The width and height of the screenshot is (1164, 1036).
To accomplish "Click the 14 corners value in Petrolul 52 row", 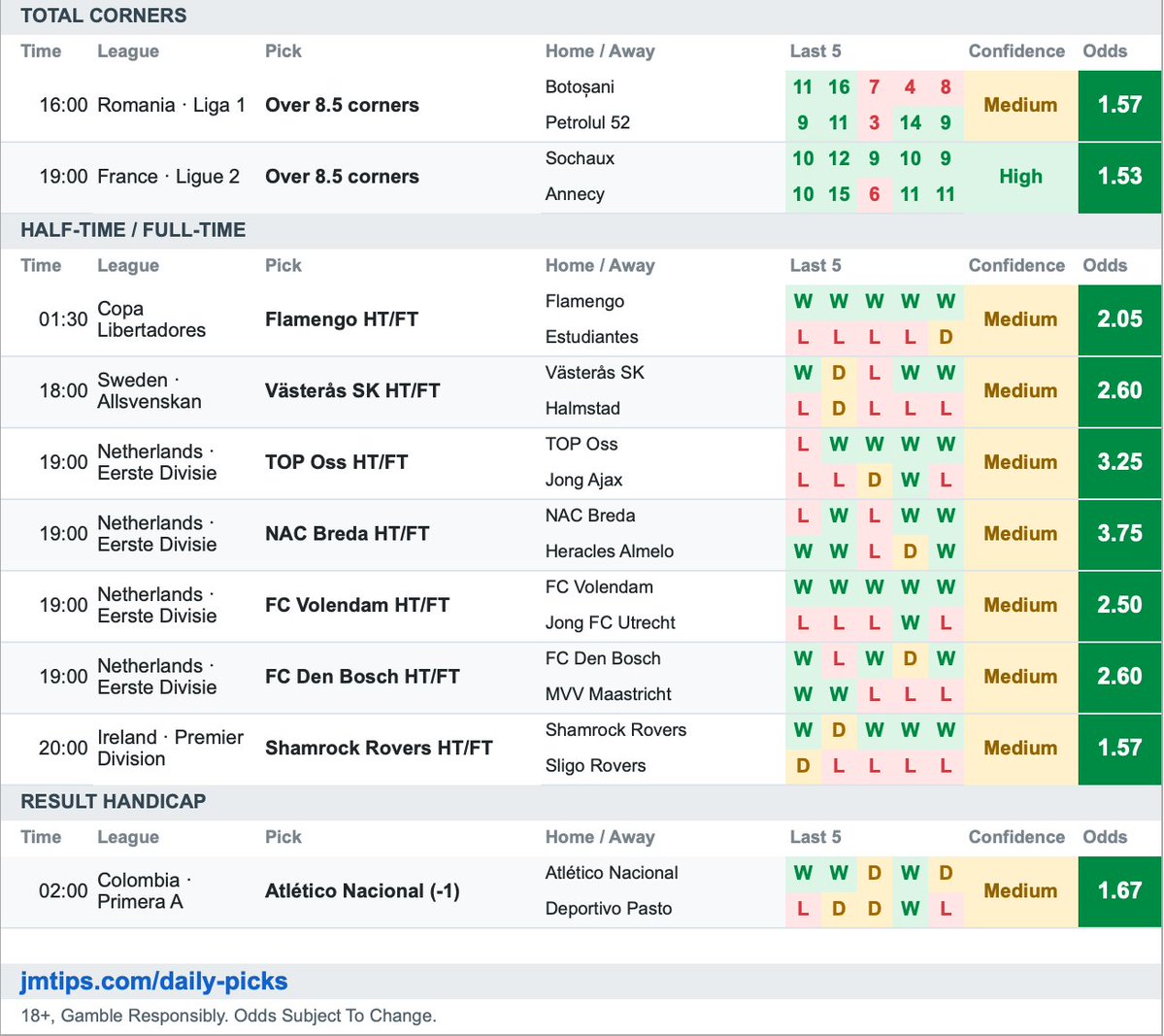I will [910, 122].
